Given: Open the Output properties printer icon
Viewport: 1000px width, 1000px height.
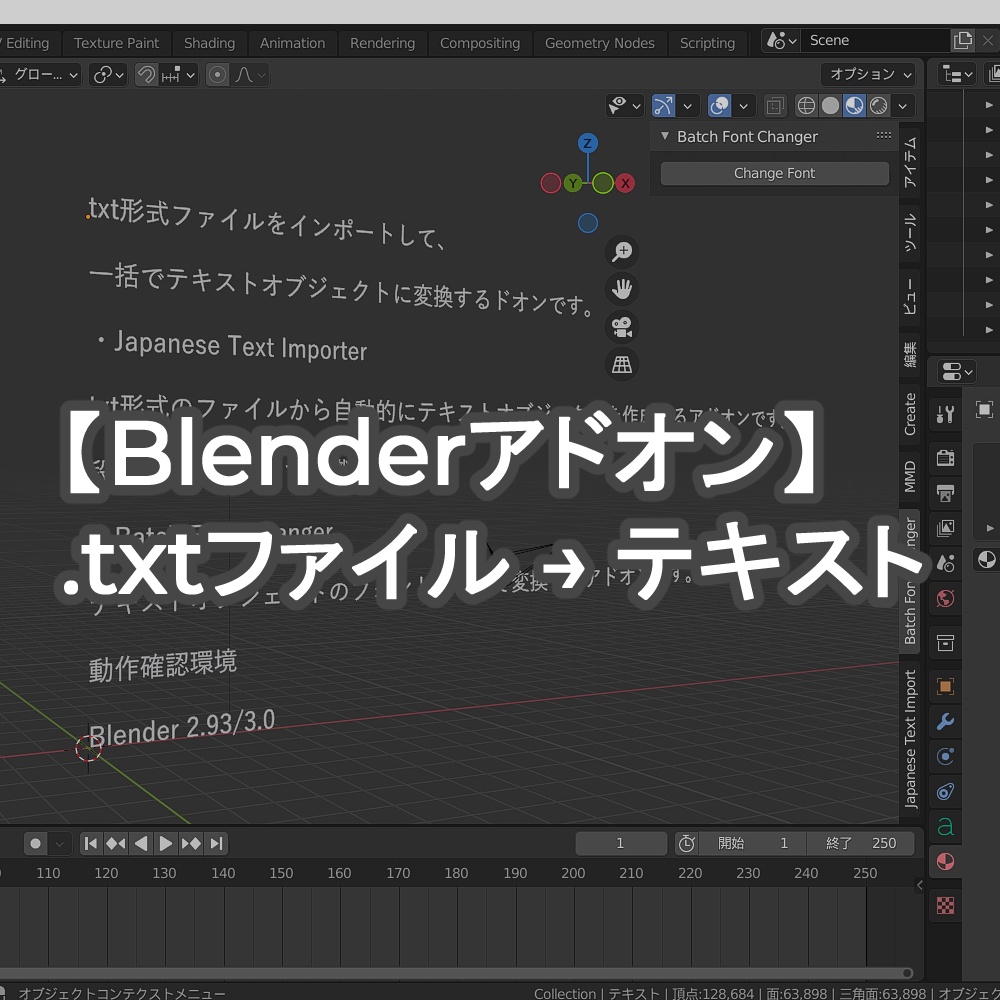Looking at the screenshot, I should [x=945, y=492].
